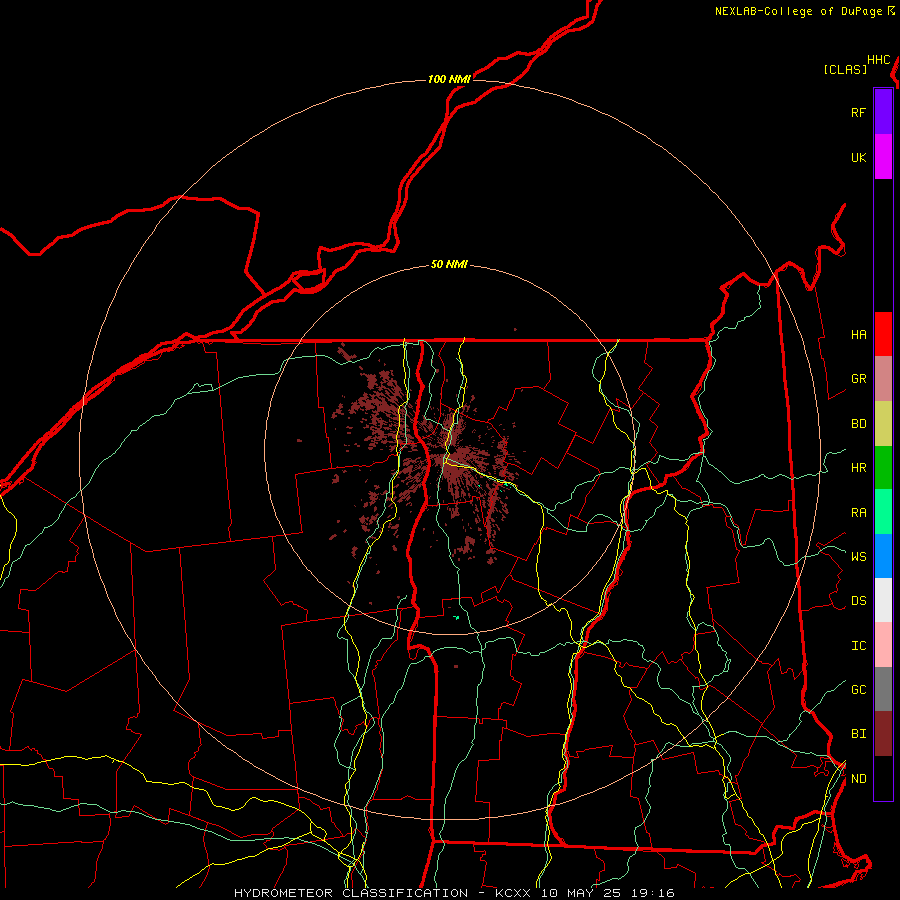
Task: Click the GR legend label
Action: click(859, 379)
